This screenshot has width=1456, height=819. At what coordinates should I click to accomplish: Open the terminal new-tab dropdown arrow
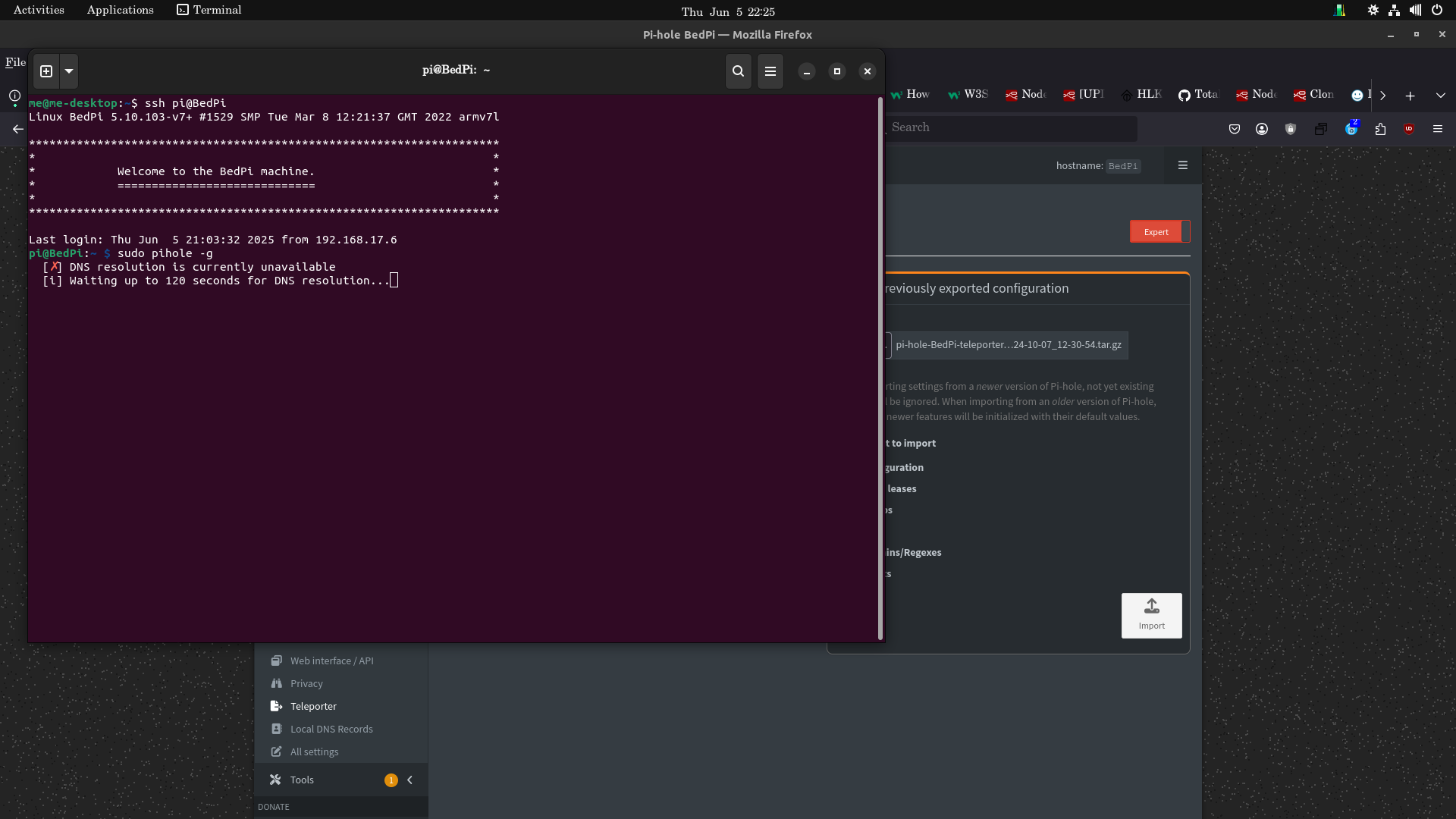click(69, 71)
